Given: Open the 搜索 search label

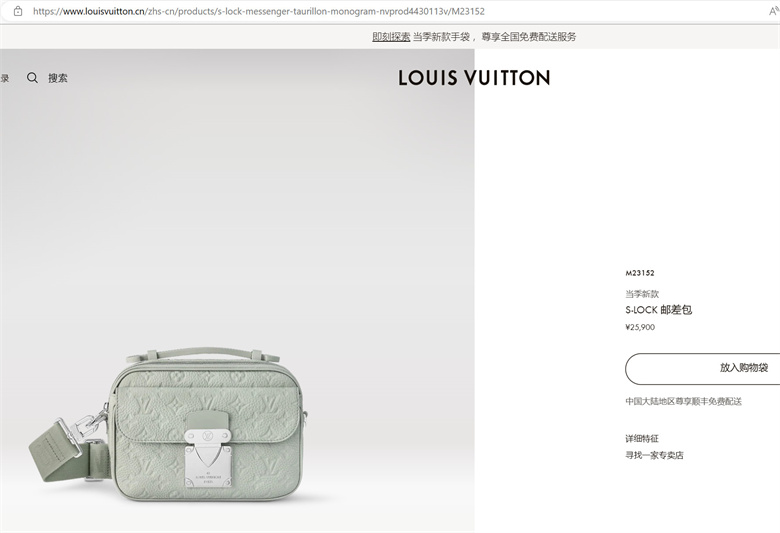Looking at the screenshot, I should coord(58,78).
